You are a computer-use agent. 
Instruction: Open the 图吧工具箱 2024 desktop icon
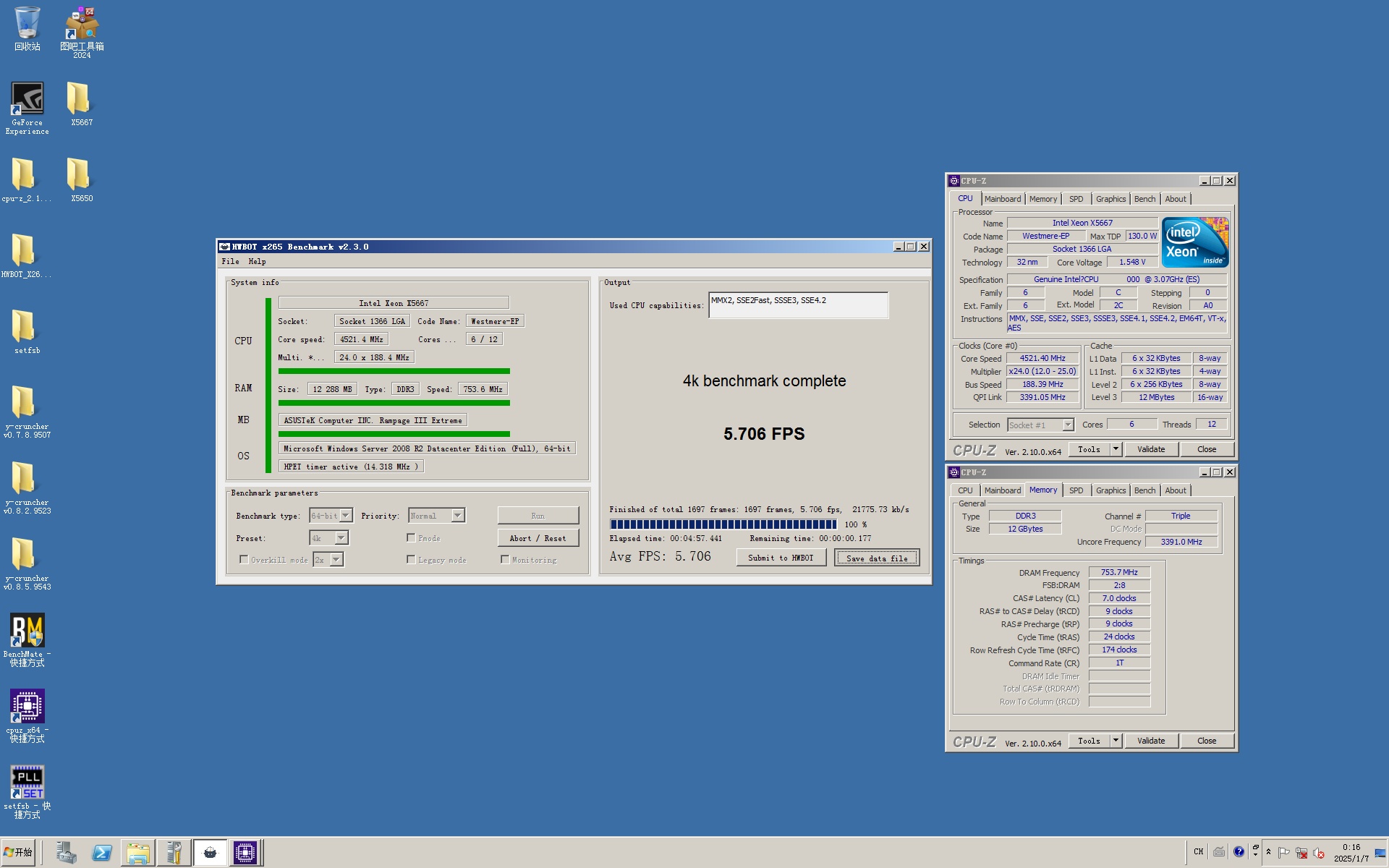(82, 32)
